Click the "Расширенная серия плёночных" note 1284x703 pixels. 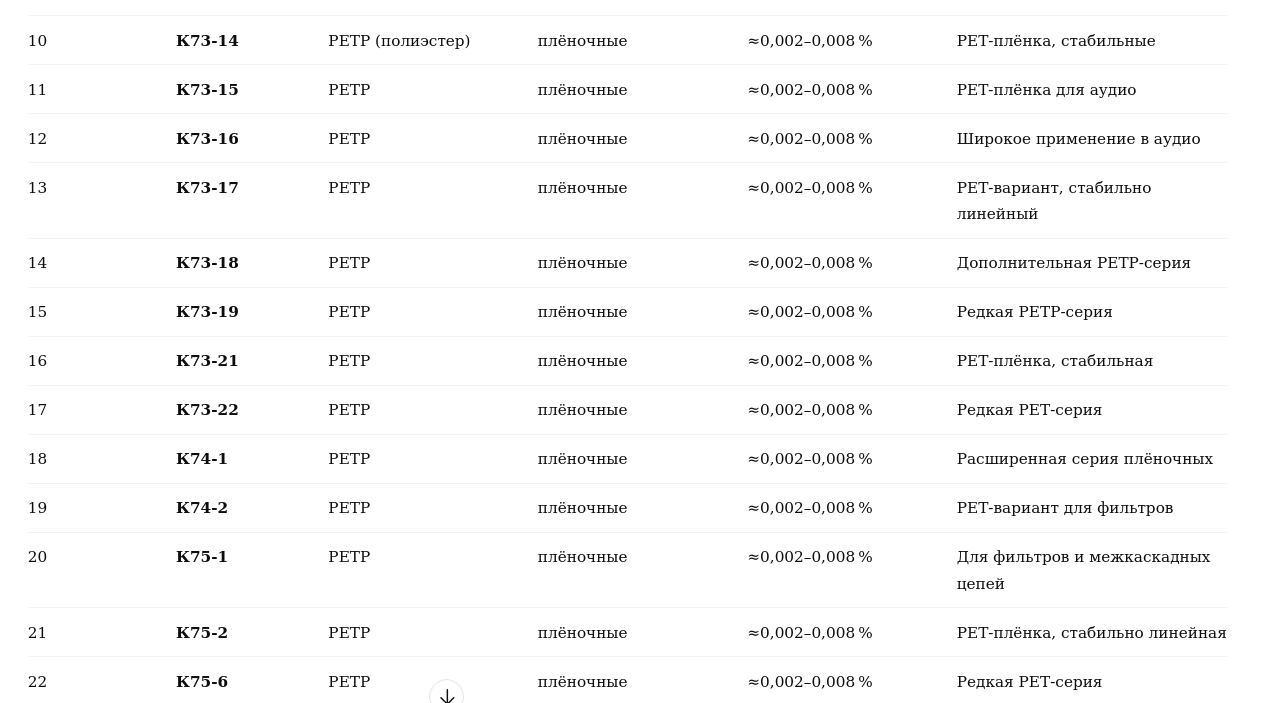(1084, 459)
